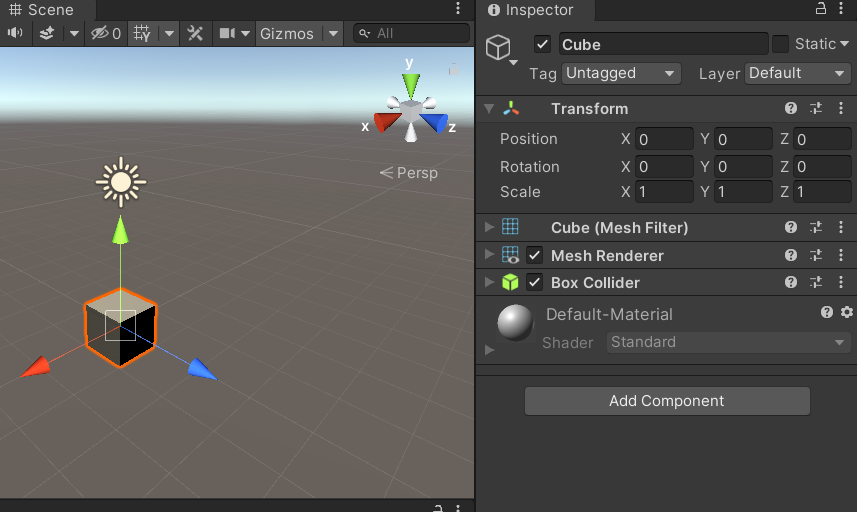Click the Add Component button
Viewport: 857px width, 512px height.
tap(666, 401)
